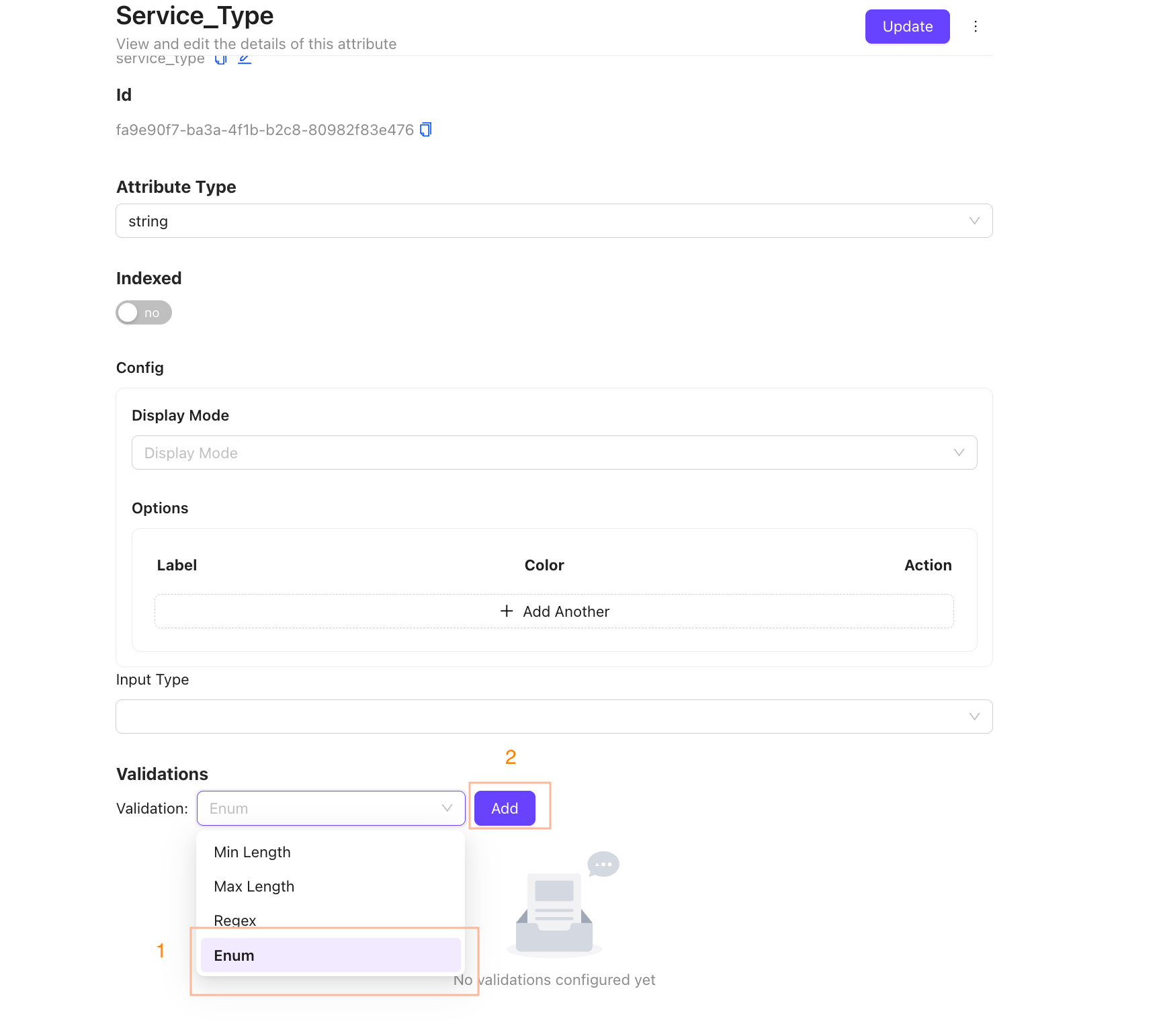Viewport: 1161px width, 1036px height.
Task: Open the empty Input Type dropdown
Action: point(554,717)
